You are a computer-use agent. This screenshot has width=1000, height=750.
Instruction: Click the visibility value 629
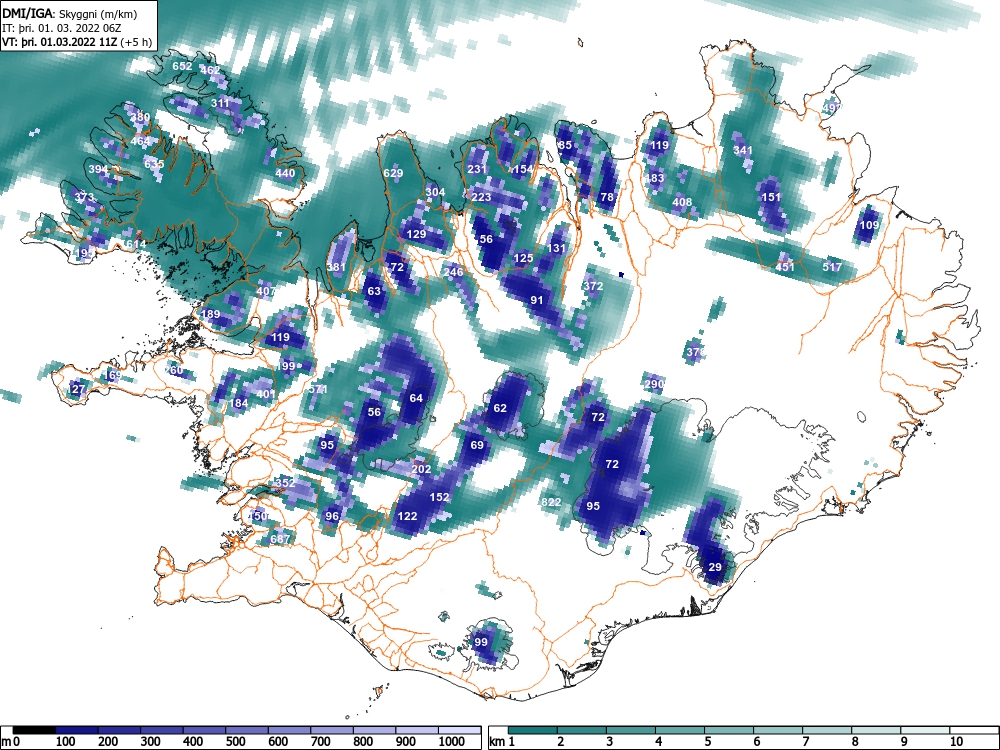(x=393, y=173)
